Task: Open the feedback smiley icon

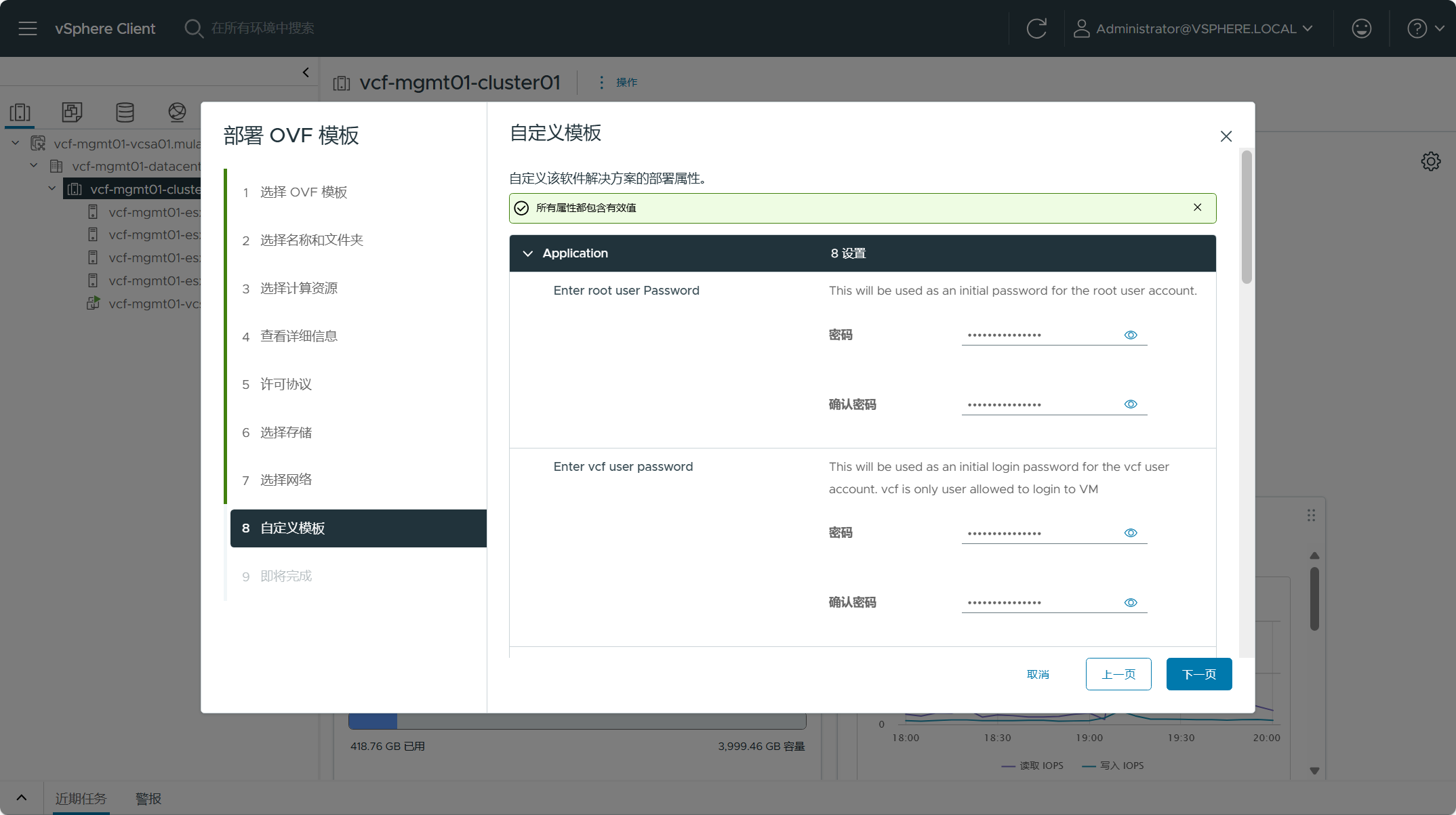Action: click(x=1361, y=28)
